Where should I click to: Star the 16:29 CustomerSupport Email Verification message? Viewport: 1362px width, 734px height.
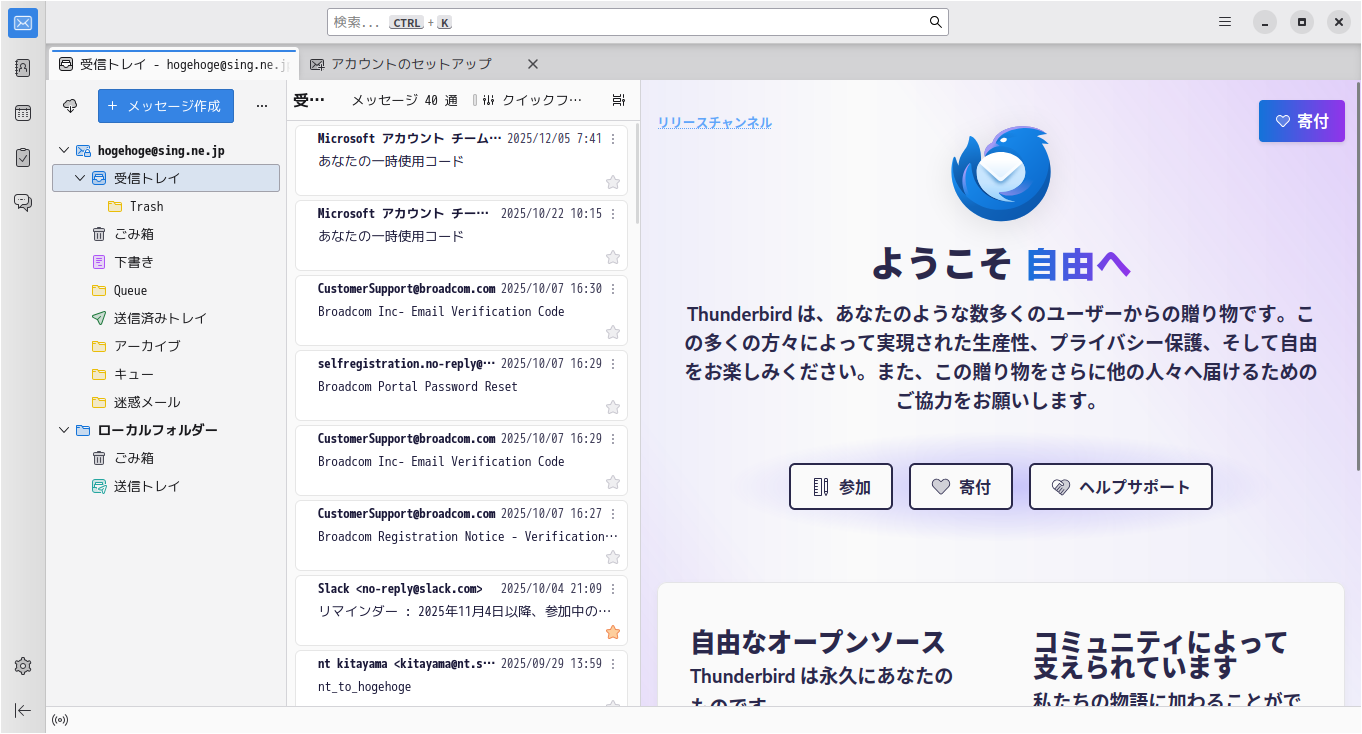(x=613, y=482)
